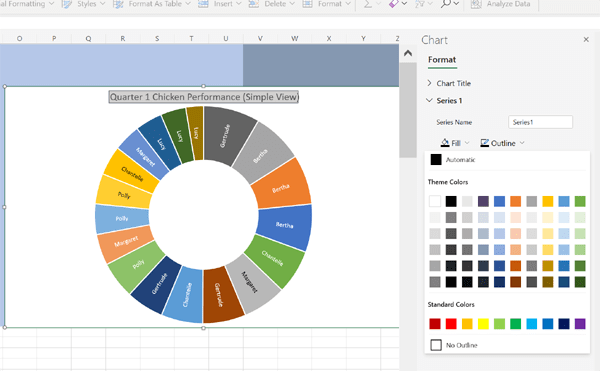
Task: Pick orange in the top theme color row
Action: point(515,201)
